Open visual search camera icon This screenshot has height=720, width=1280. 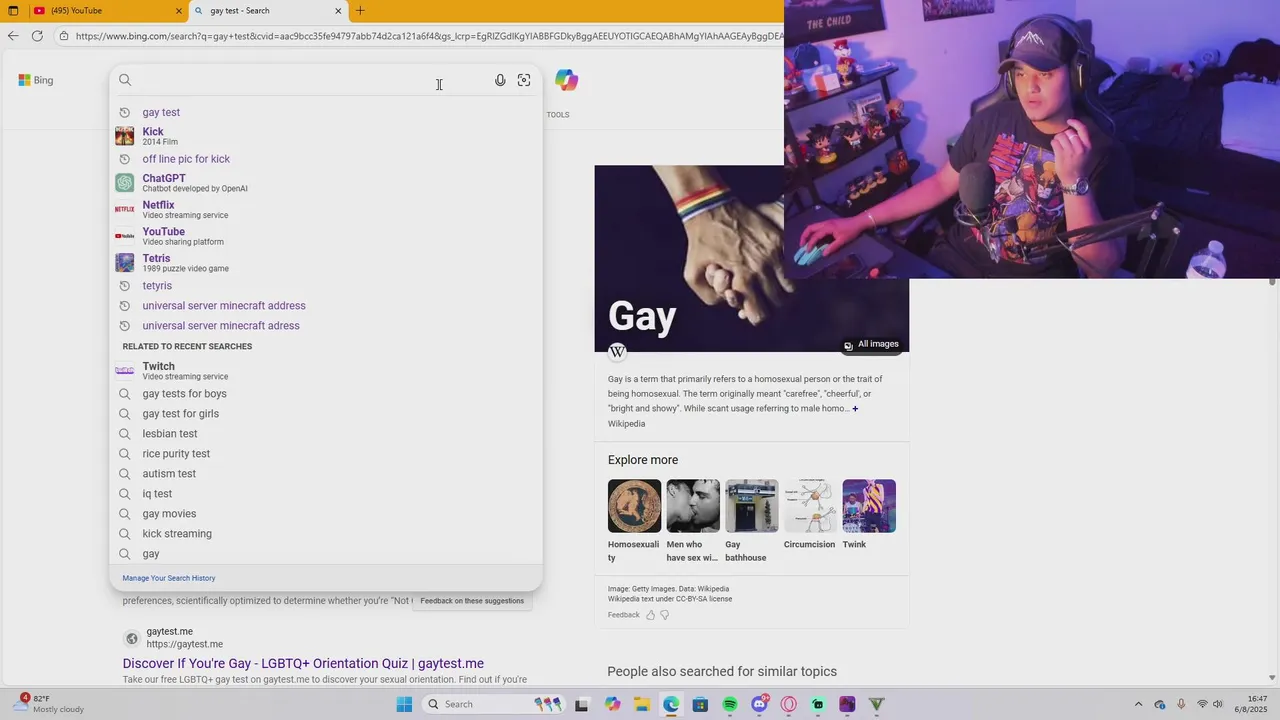(x=524, y=80)
